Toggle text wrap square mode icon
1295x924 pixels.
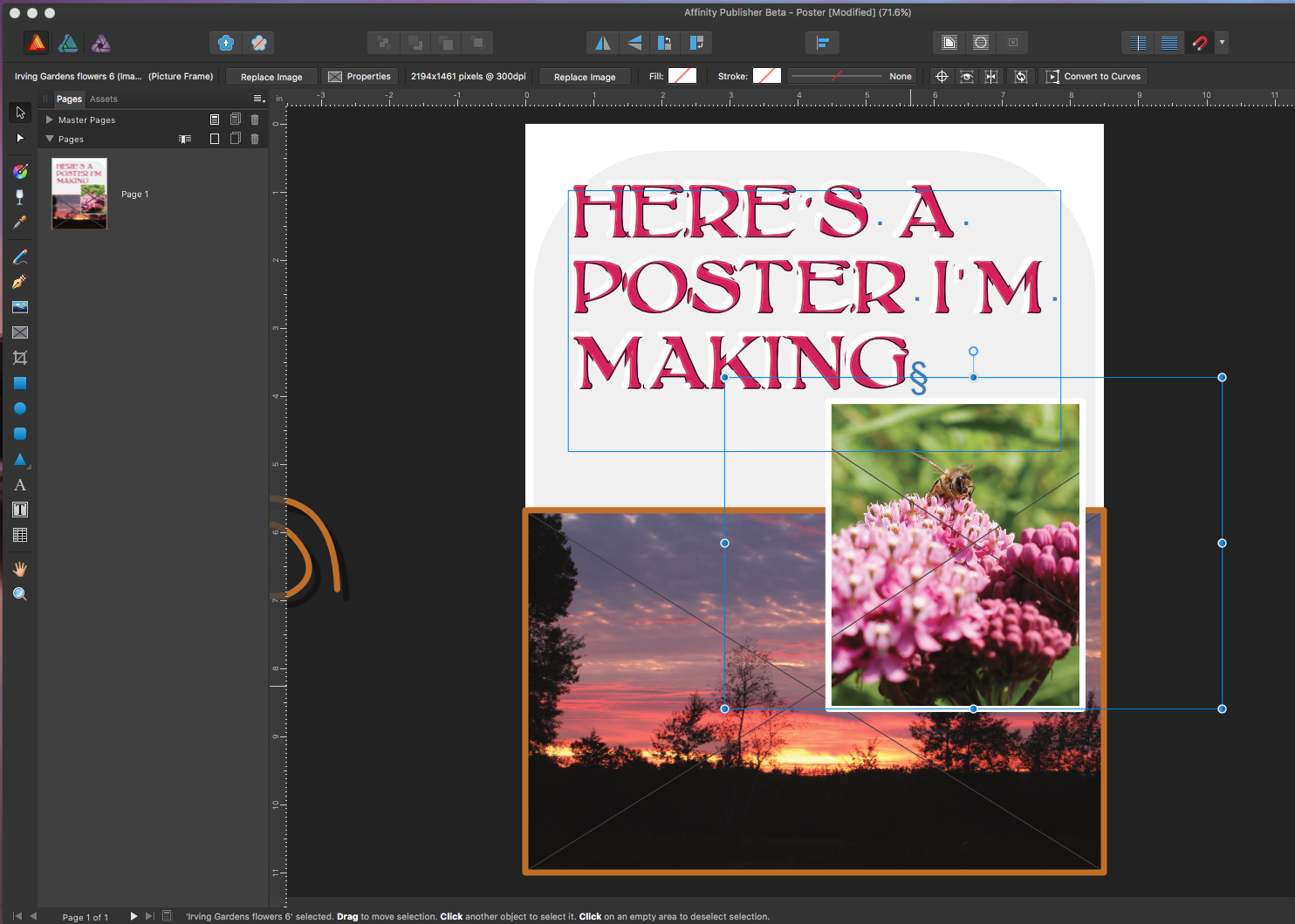[949, 43]
